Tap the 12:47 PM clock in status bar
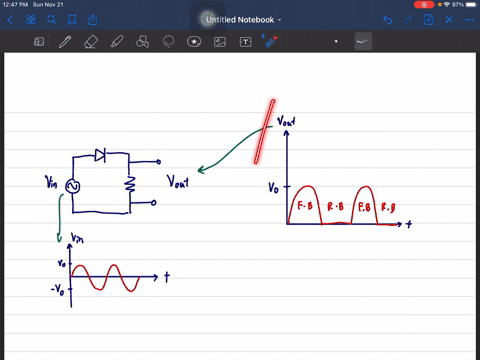The width and height of the screenshot is (480, 360). pos(15,5)
